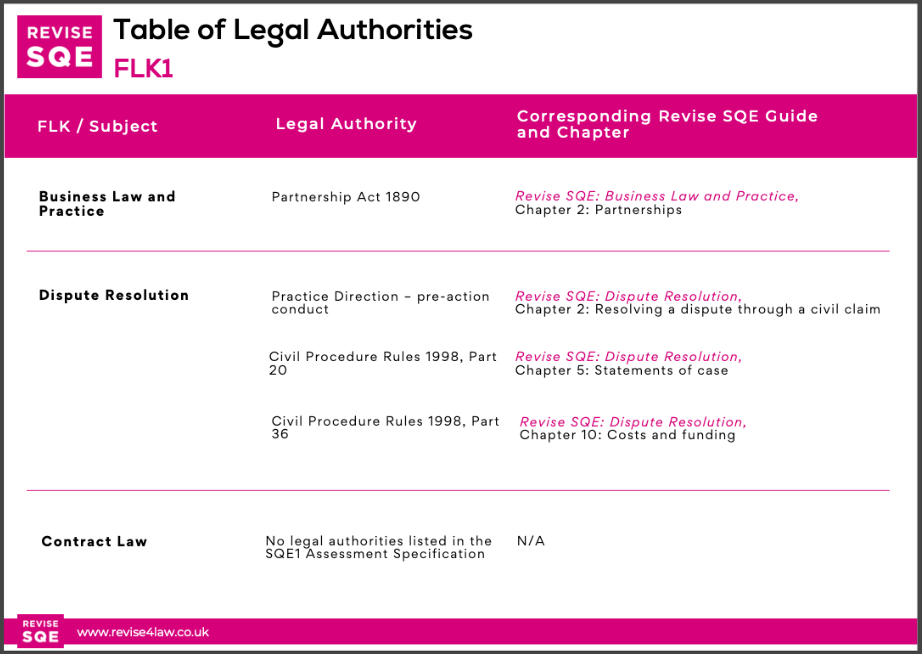Open Dispute Resolution link above Statements of case
Screen dimensions: 922x654
point(629,356)
